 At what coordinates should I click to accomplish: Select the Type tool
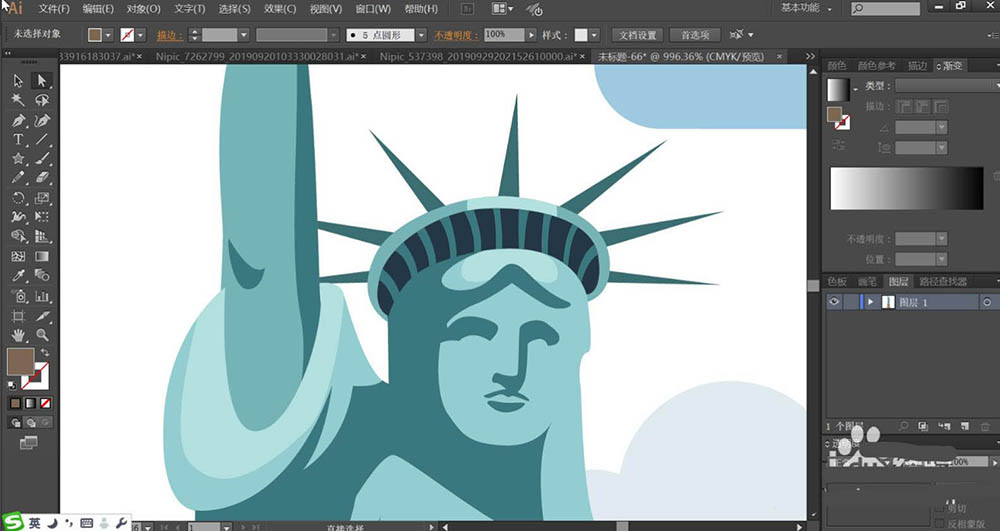click(x=18, y=139)
